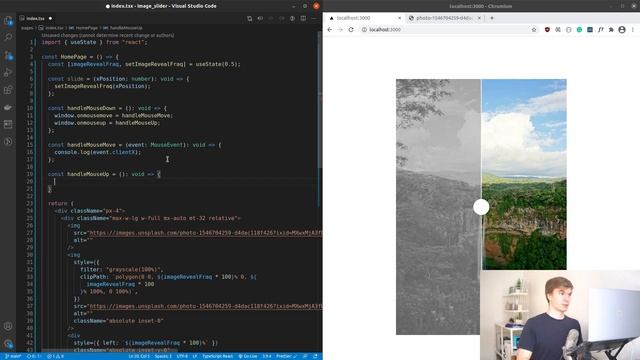
Task: Change indentation via Spaces status bar item
Action: [163, 356]
